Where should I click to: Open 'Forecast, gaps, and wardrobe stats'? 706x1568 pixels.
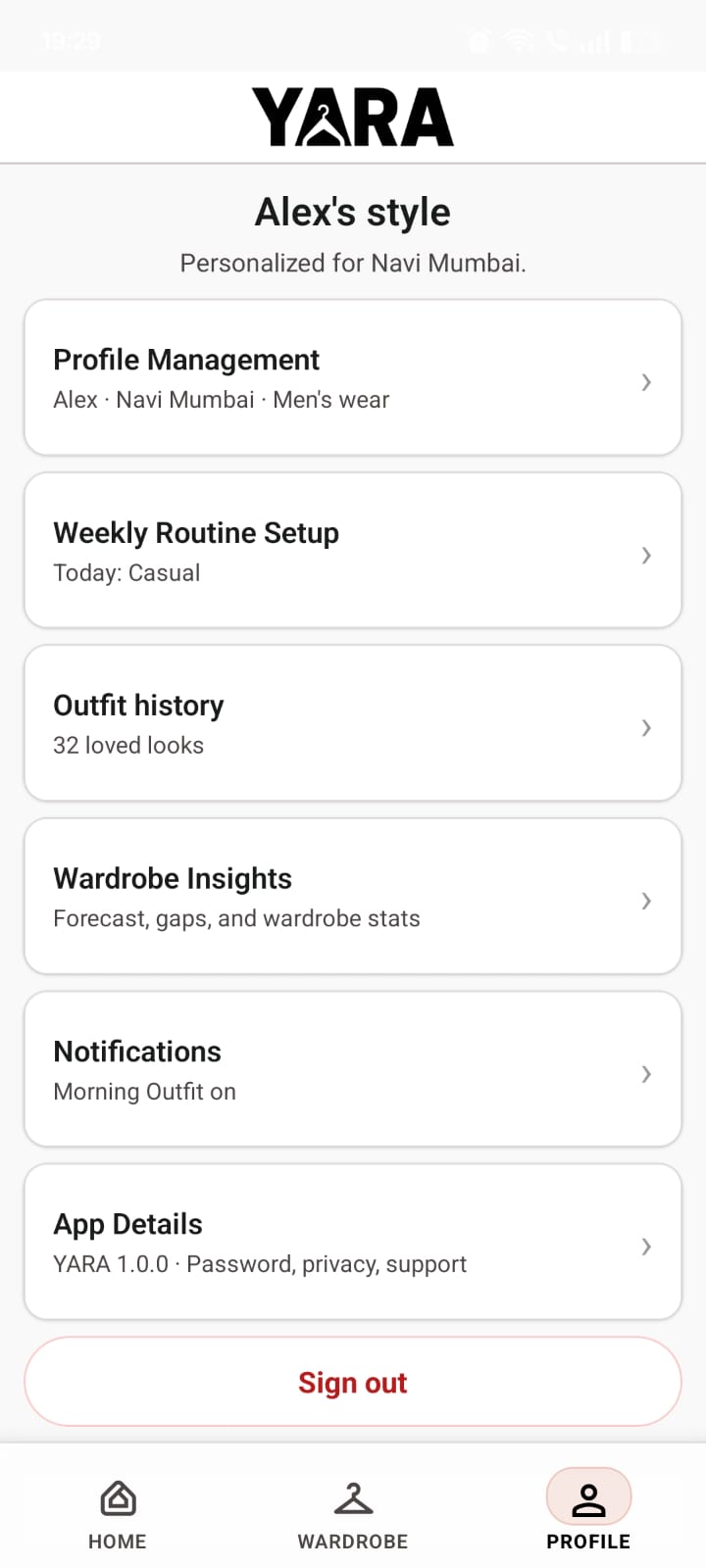tap(236, 919)
